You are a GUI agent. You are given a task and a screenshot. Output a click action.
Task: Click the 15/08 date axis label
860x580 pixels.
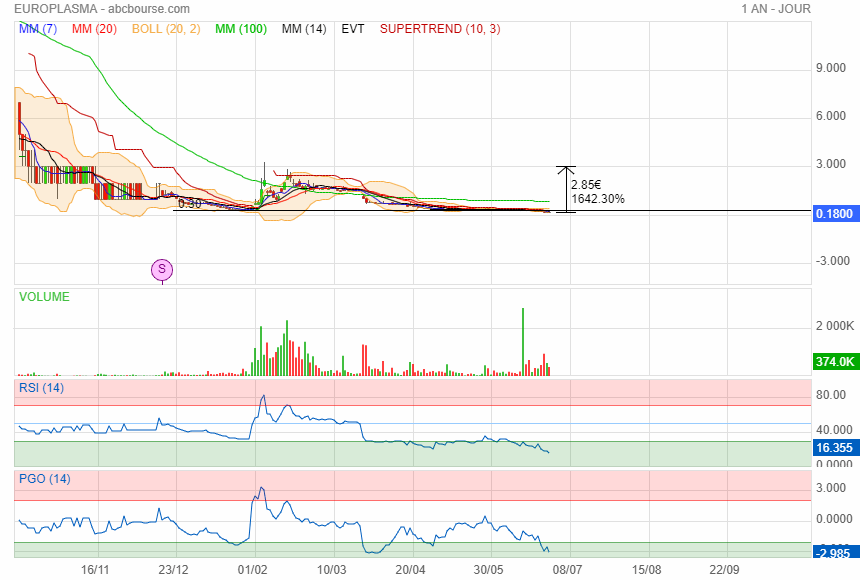click(646, 570)
